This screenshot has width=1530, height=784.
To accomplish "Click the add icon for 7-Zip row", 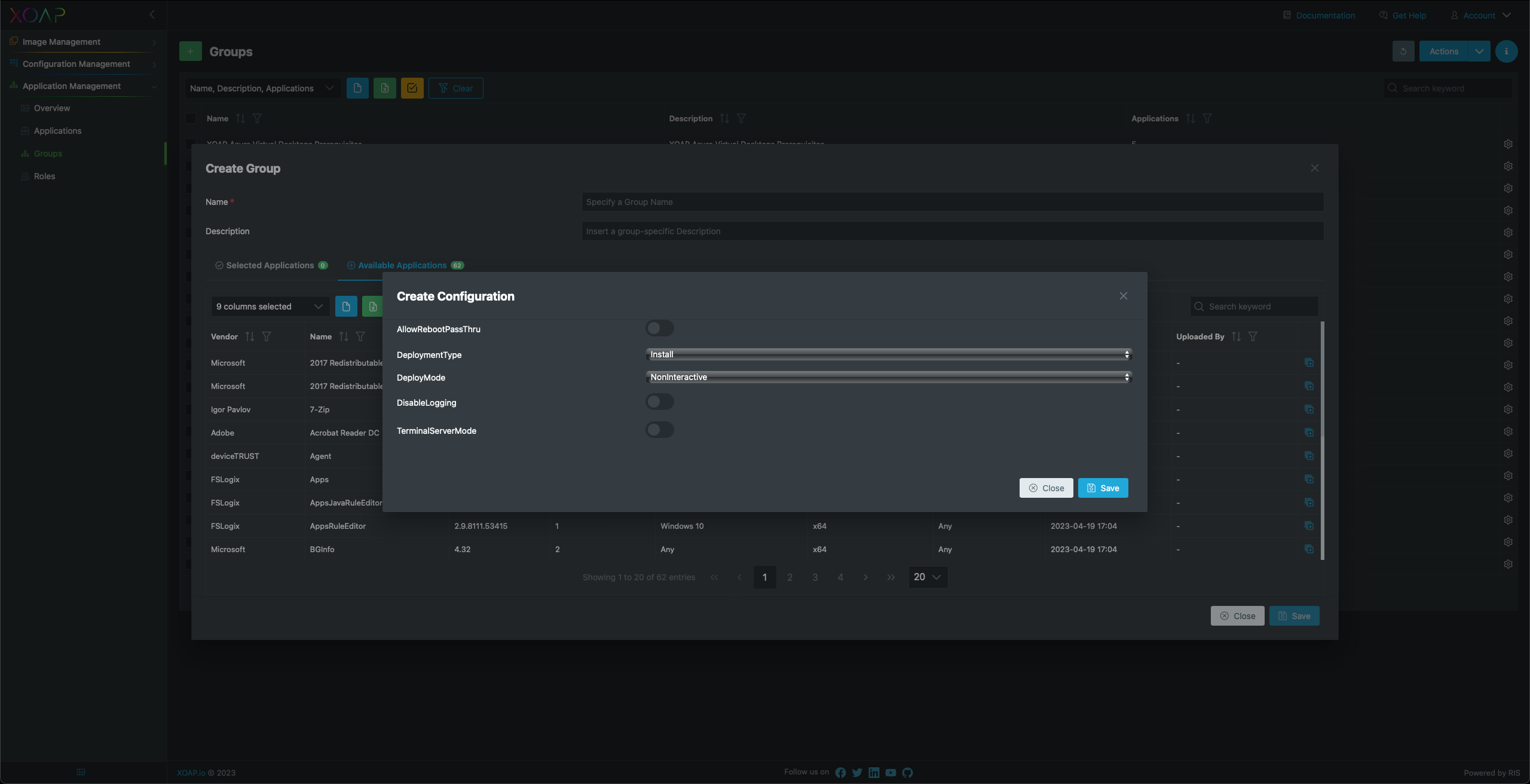I will coord(1309,409).
